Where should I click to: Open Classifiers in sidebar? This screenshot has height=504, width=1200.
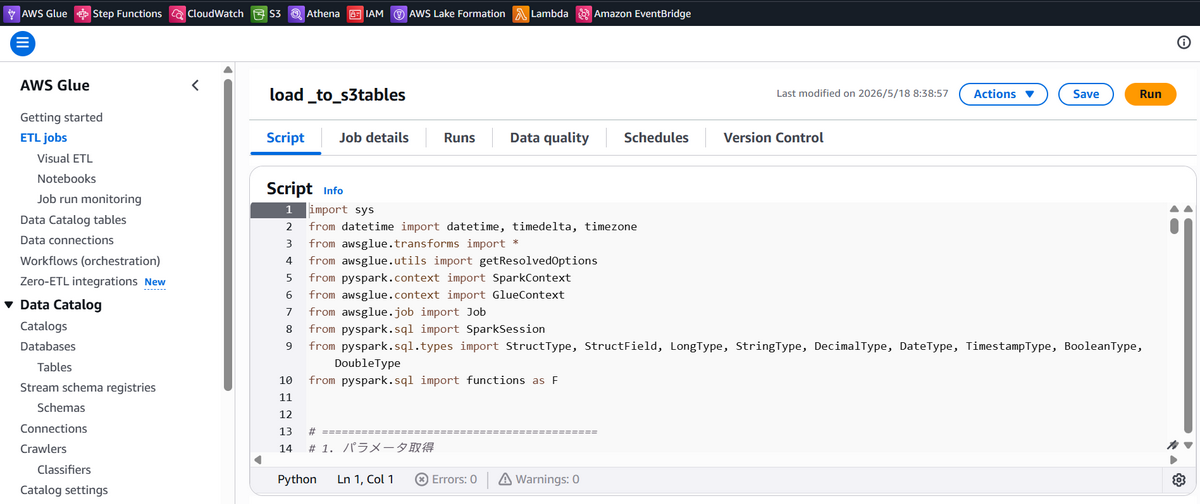click(x=64, y=469)
